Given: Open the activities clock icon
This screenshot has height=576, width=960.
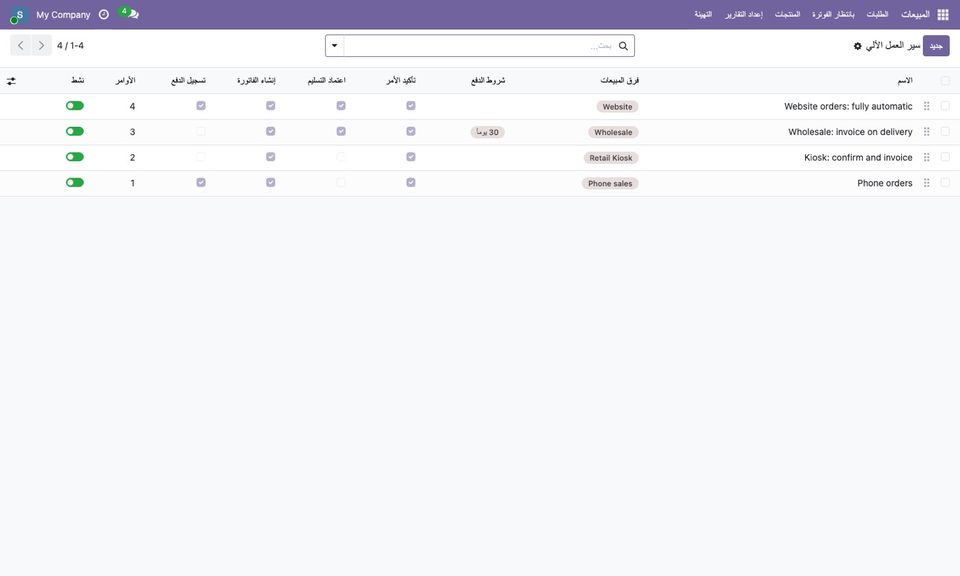Looking at the screenshot, I should (x=104, y=14).
